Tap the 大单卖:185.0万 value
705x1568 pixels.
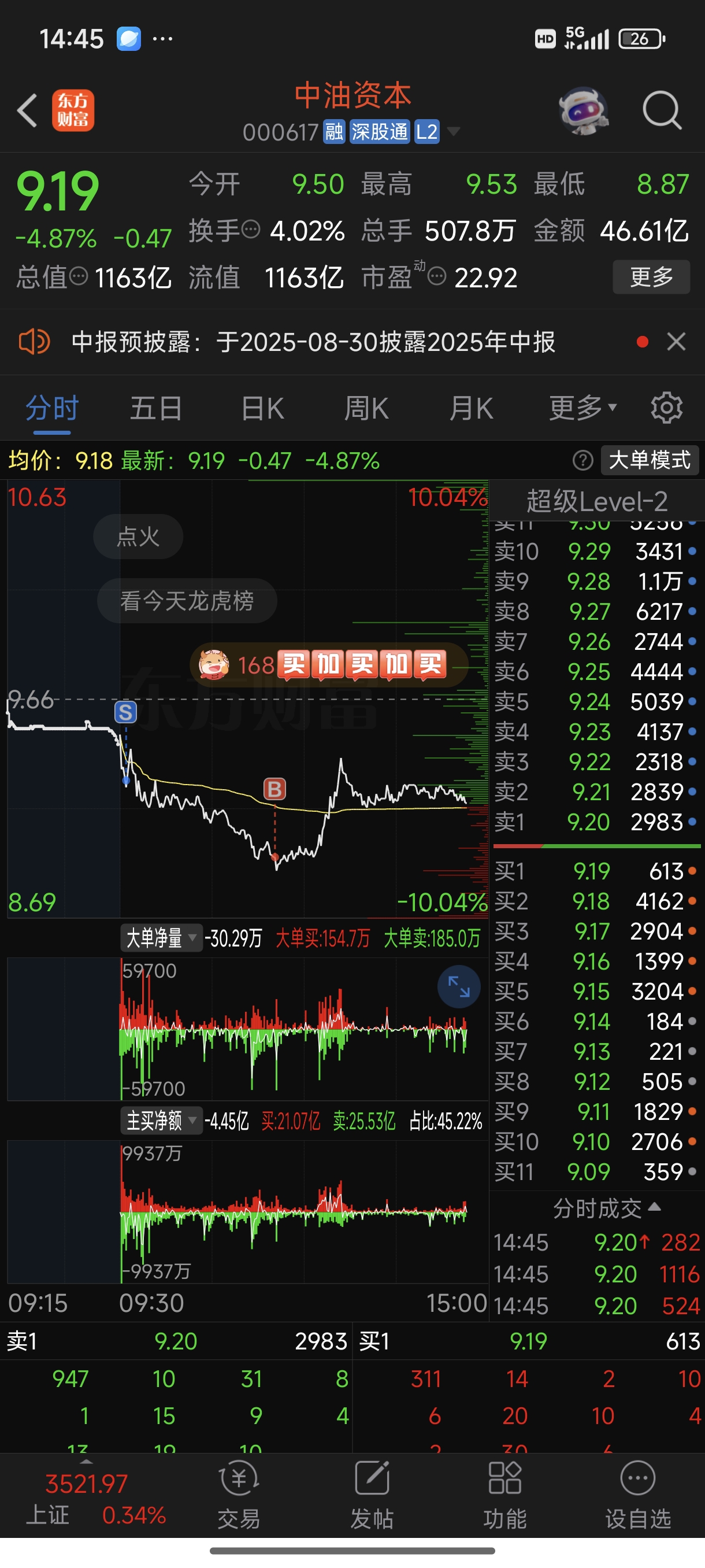pos(432,938)
